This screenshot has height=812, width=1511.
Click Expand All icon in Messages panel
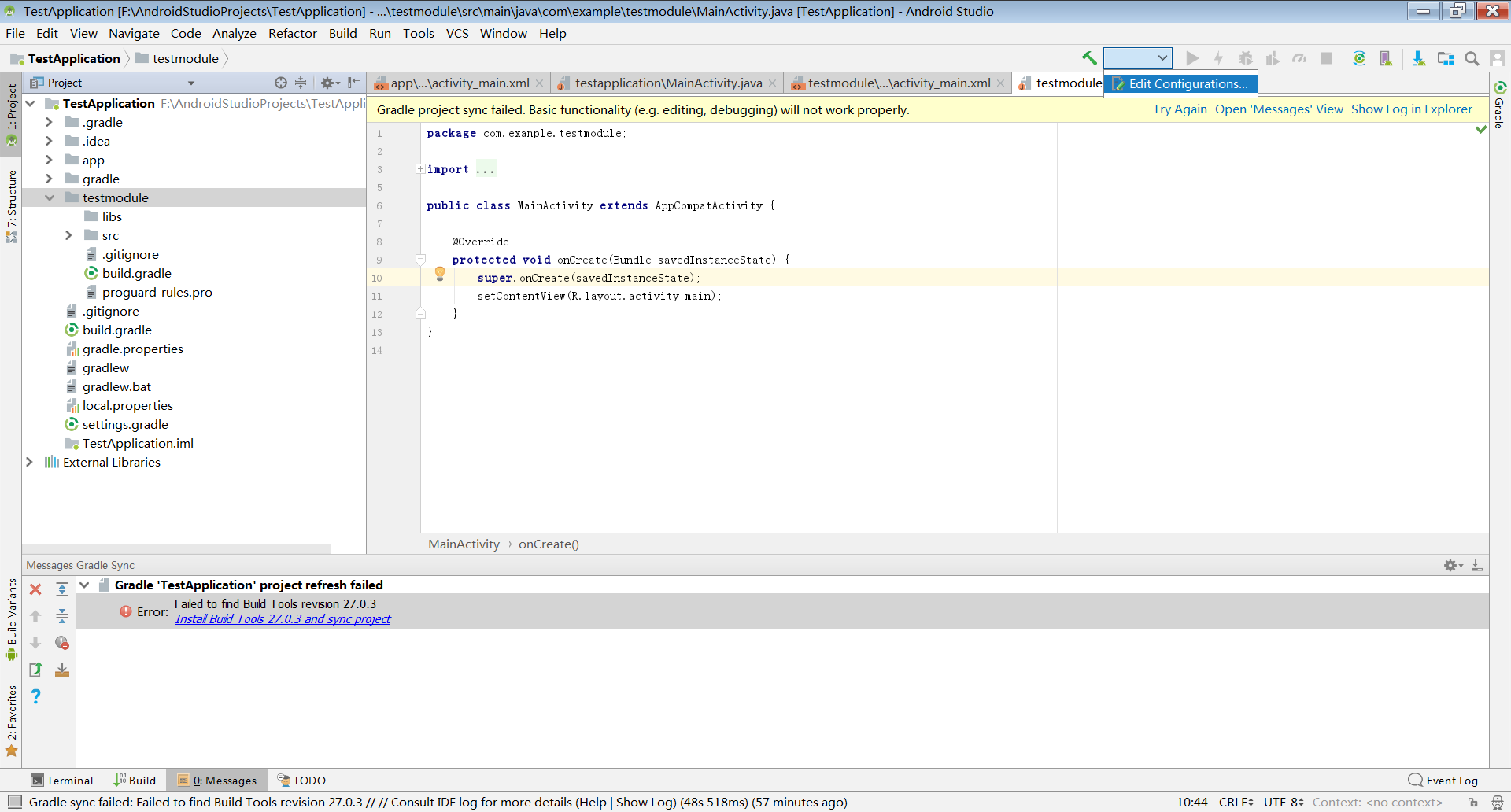click(x=62, y=589)
